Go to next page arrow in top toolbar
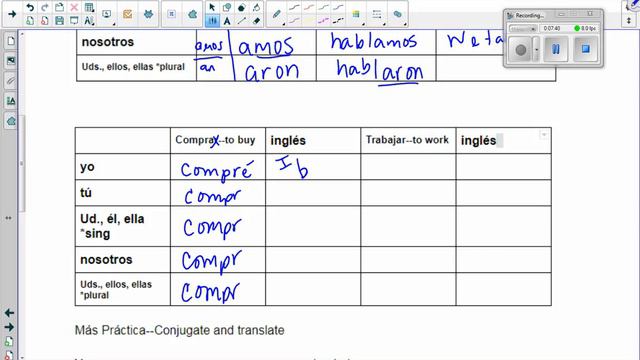640x360 pixels. 12,14
